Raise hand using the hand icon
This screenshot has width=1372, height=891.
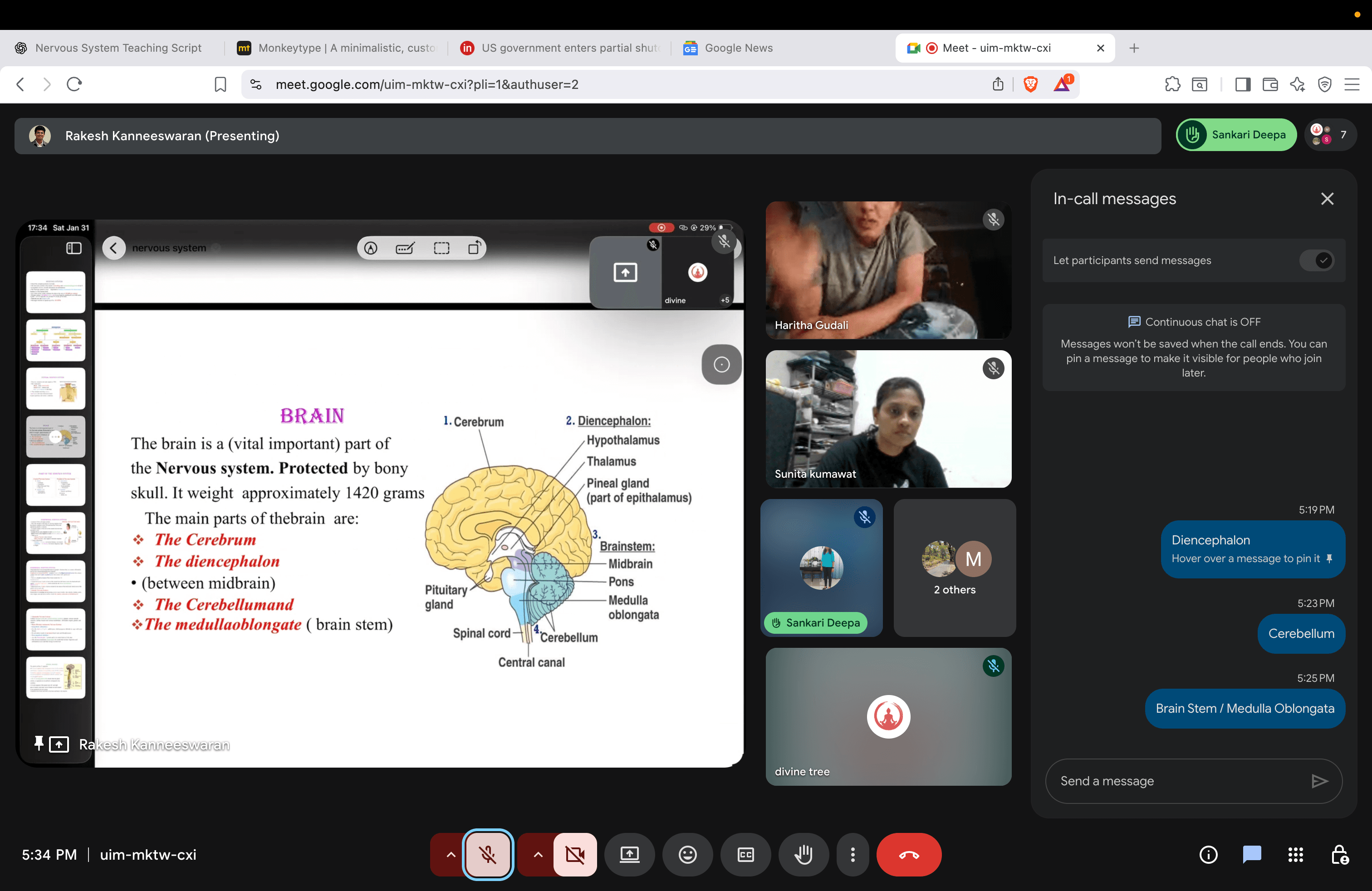804,854
